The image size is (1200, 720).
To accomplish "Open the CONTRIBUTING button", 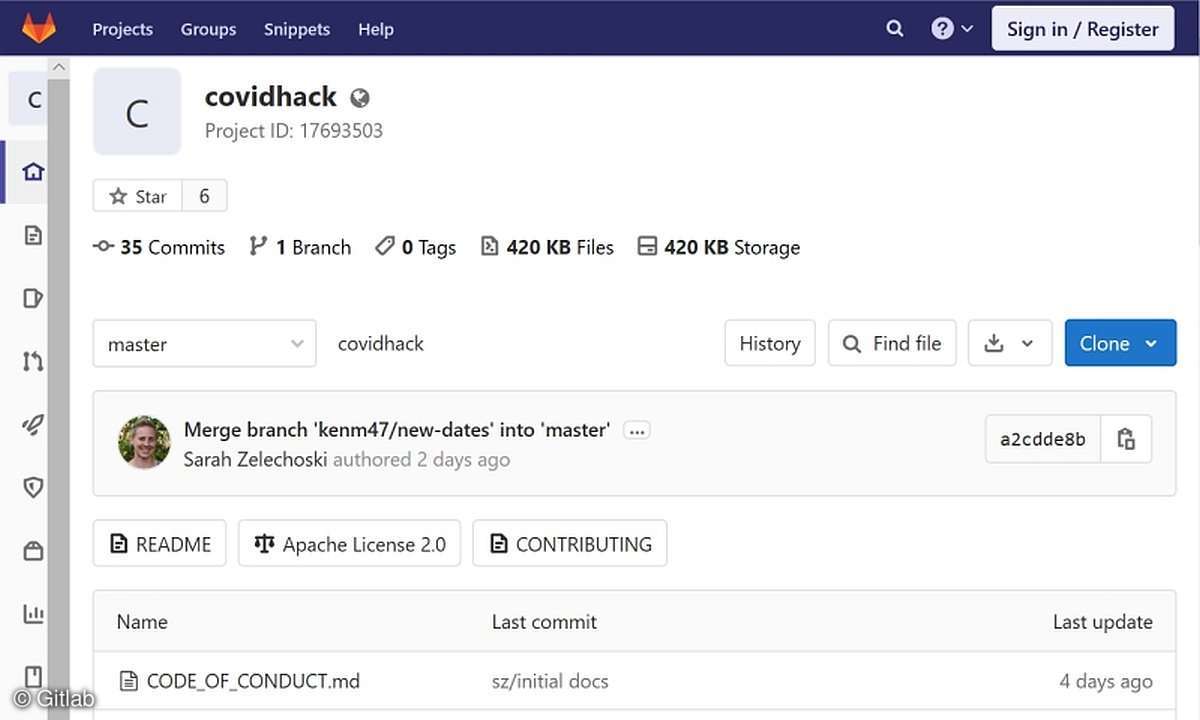I will click(570, 544).
